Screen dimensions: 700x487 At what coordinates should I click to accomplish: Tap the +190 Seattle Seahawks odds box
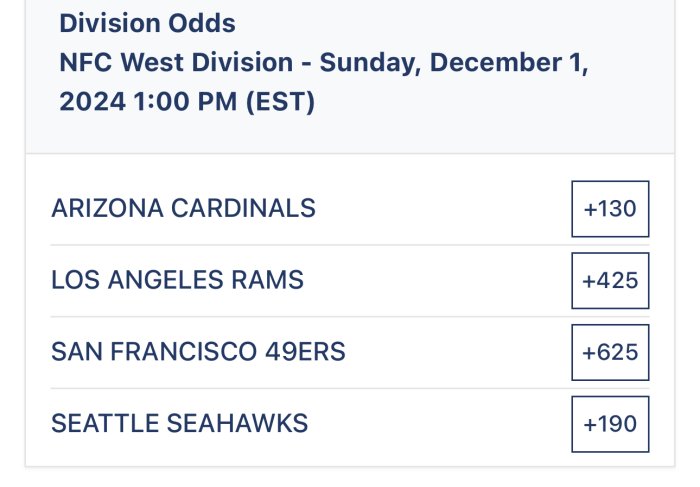pyautogui.click(x=610, y=424)
